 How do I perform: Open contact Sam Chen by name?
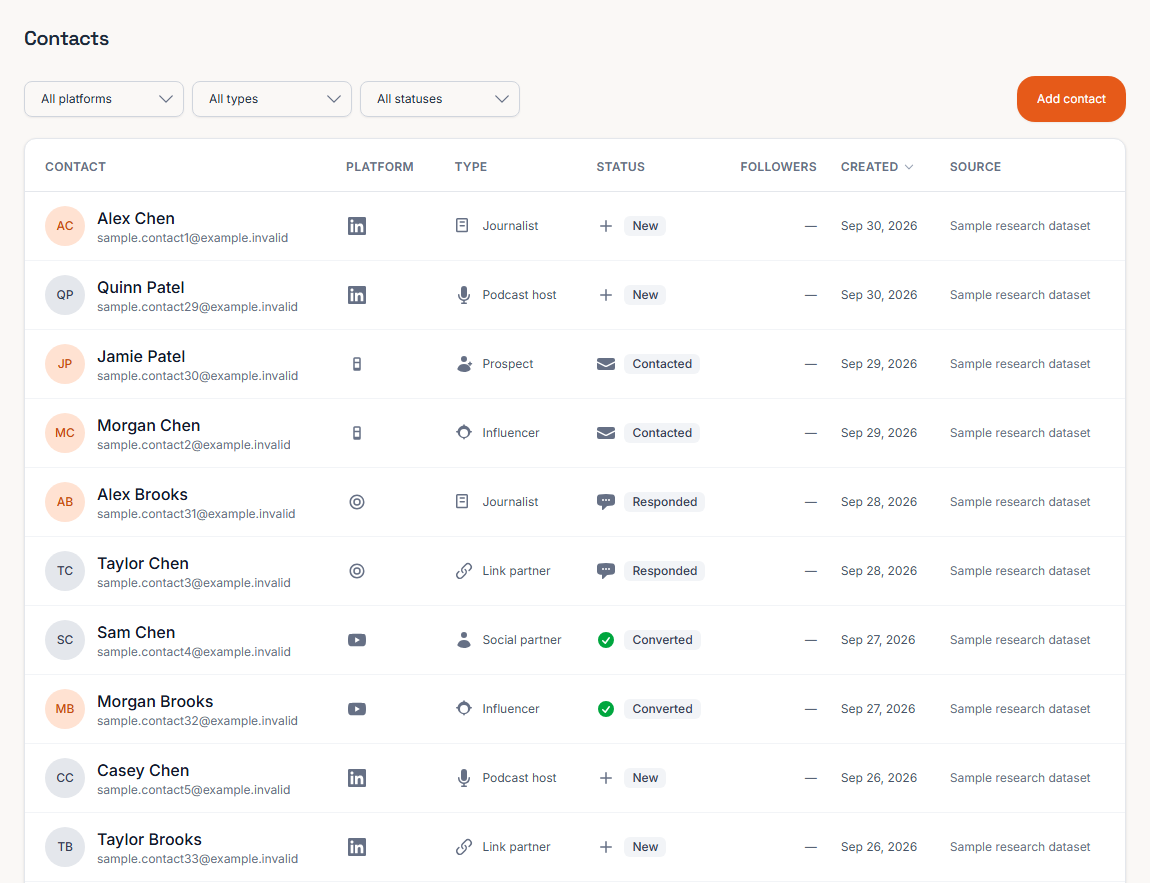(x=136, y=632)
